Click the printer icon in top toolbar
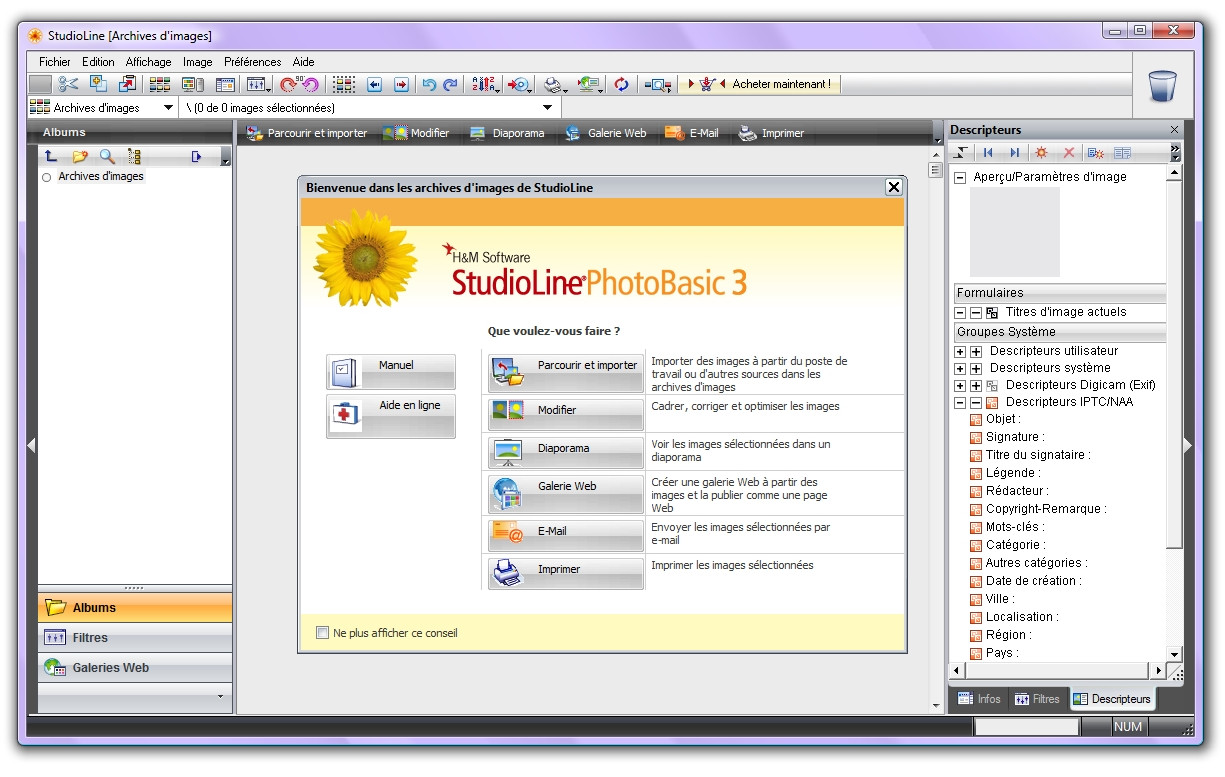Image resolution: width=1225 pixels, height=777 pixels. point(553,85)
